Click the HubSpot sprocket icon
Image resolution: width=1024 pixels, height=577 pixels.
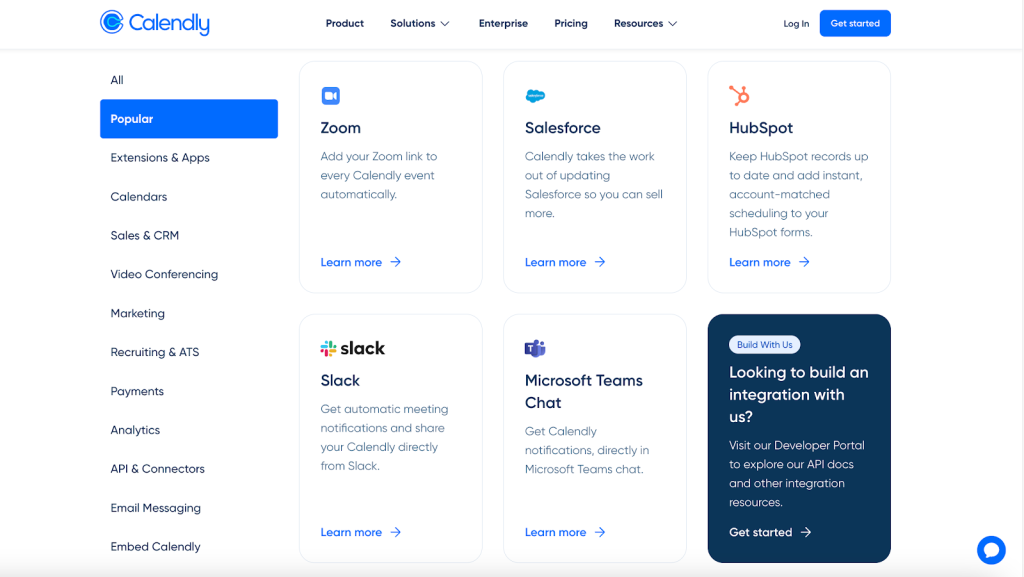click(739, 96)
